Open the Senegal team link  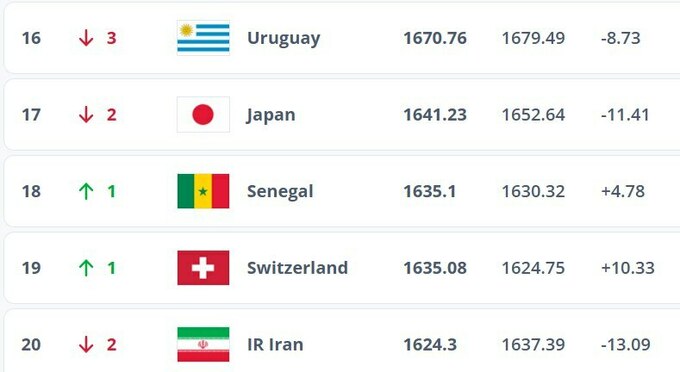click(280, 192)
